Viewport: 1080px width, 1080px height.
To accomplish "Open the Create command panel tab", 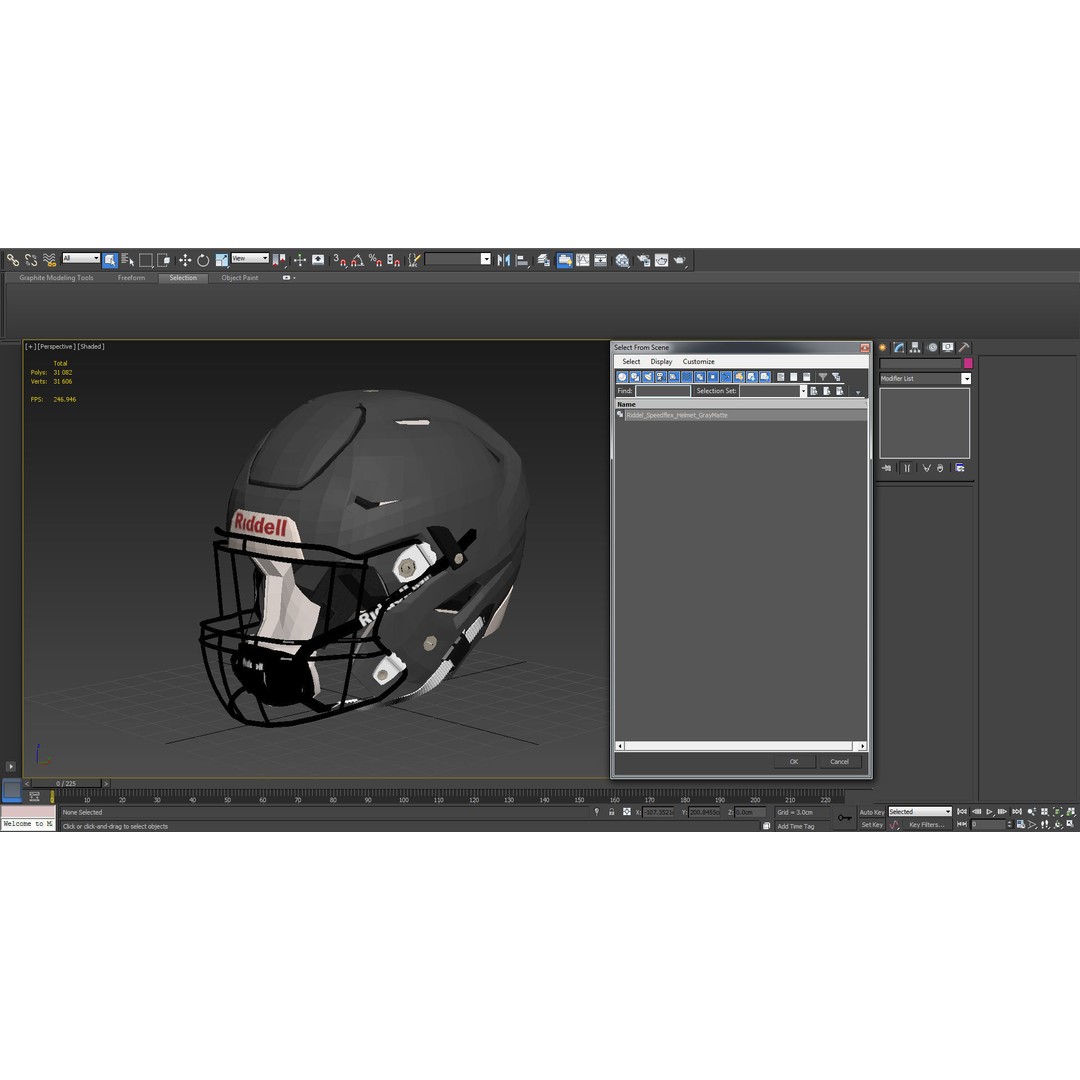I will pyautogui.click(x=882, y=347).
